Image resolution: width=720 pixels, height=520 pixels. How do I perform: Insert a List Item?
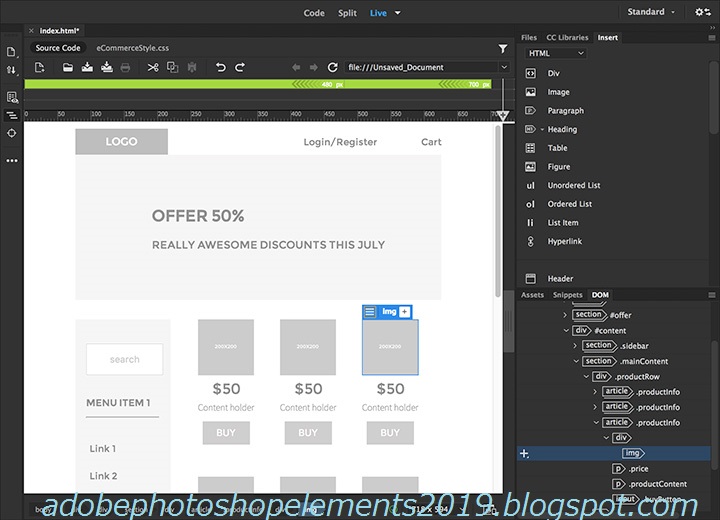(x=562, y=223)
